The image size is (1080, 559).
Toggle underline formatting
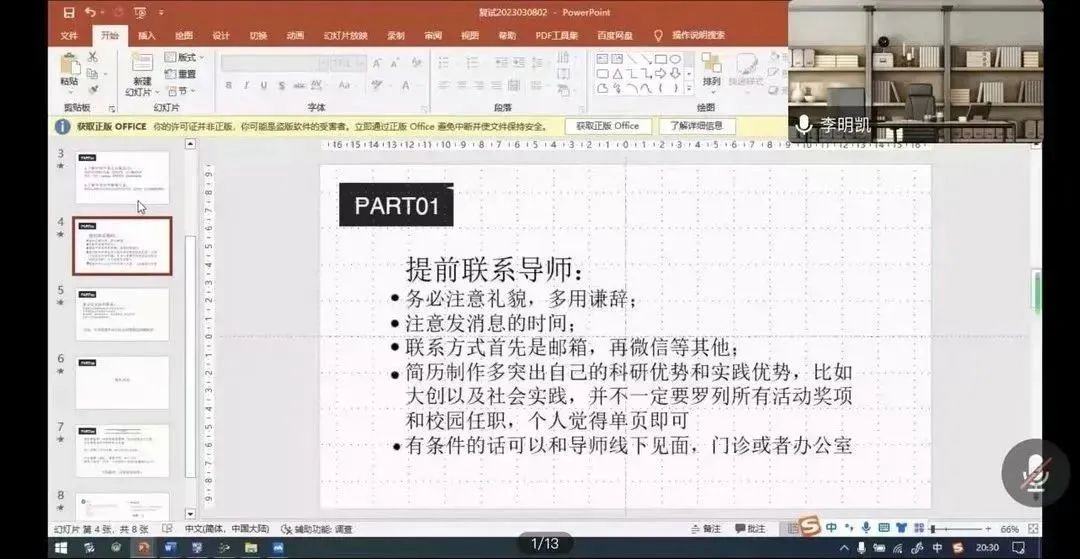264,85
